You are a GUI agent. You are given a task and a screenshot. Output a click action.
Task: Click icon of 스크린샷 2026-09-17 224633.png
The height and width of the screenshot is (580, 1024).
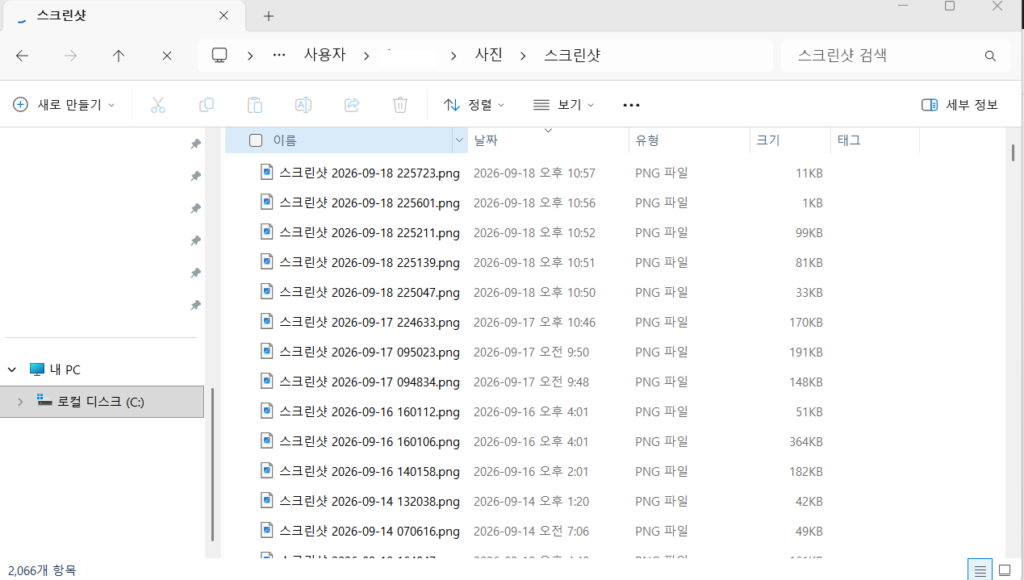(266, 321)
